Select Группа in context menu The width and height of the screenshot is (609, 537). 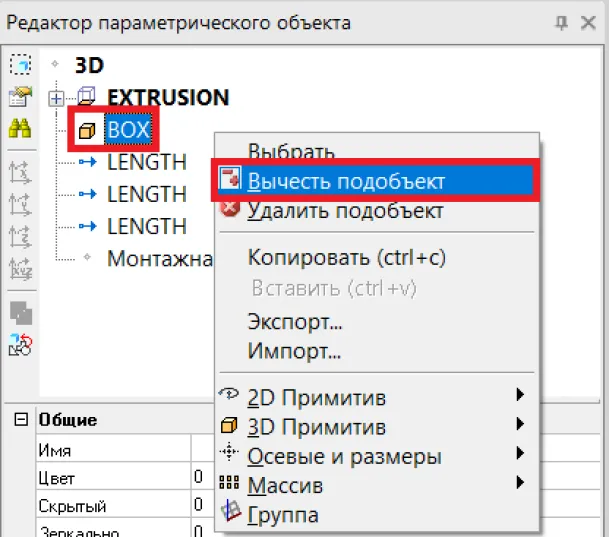click(x=283, y=515)
